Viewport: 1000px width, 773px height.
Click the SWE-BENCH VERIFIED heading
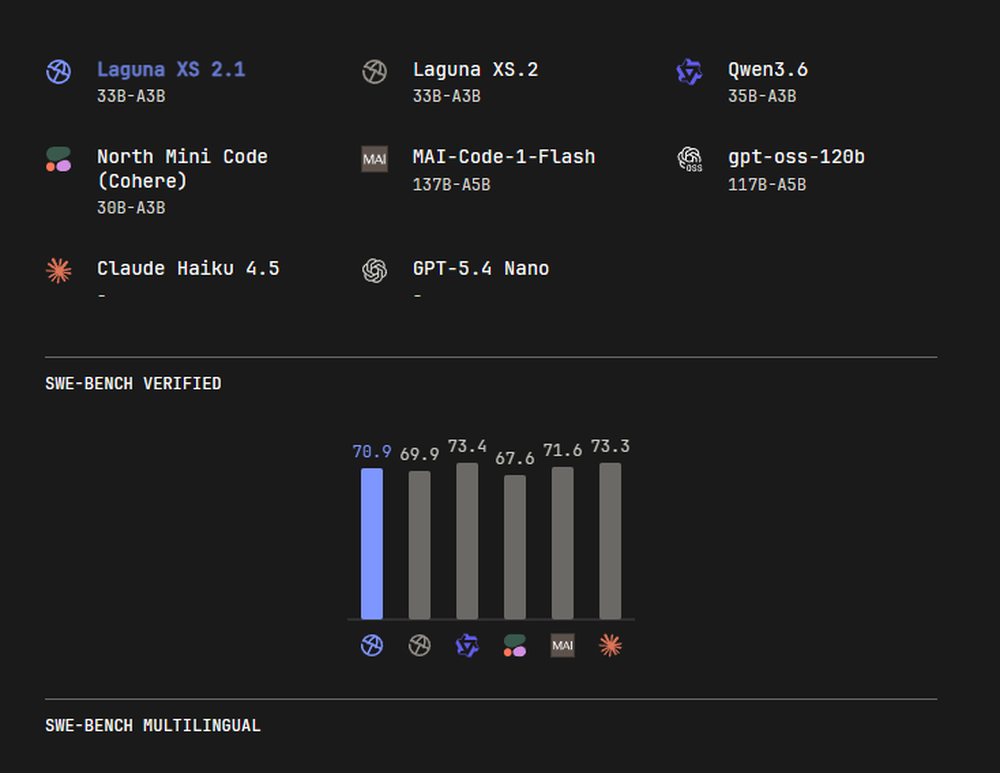[133, 383]
